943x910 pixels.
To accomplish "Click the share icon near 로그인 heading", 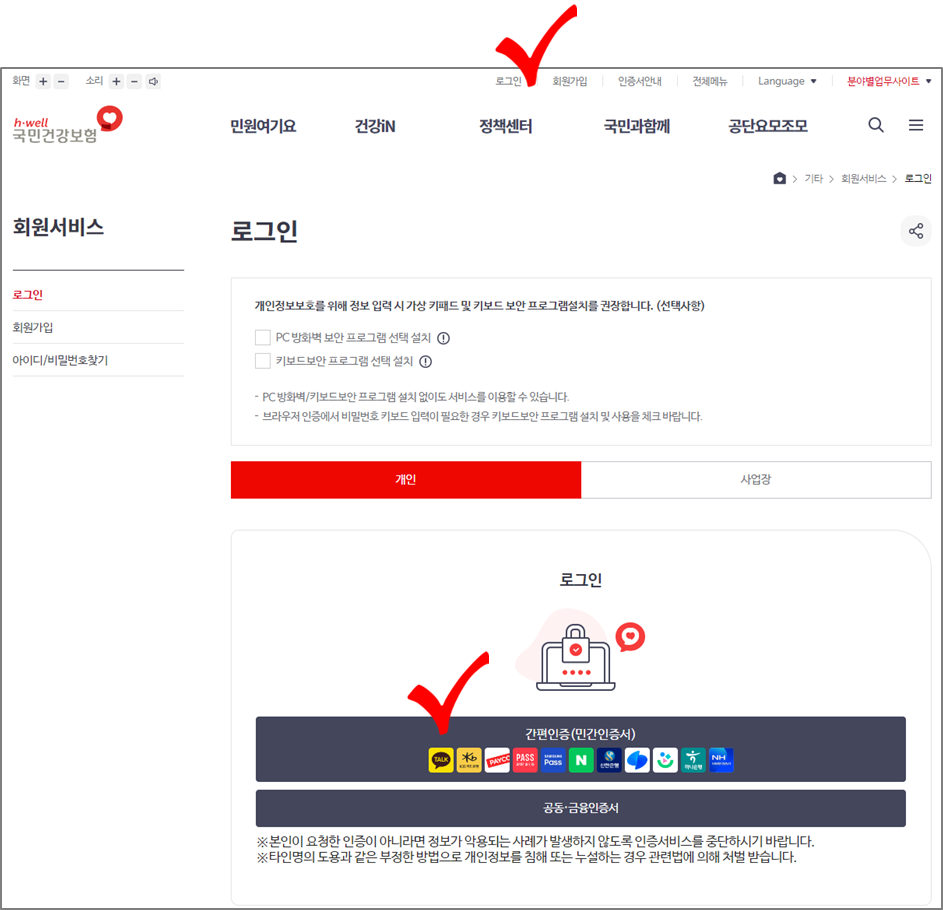I will pos(916,230).
